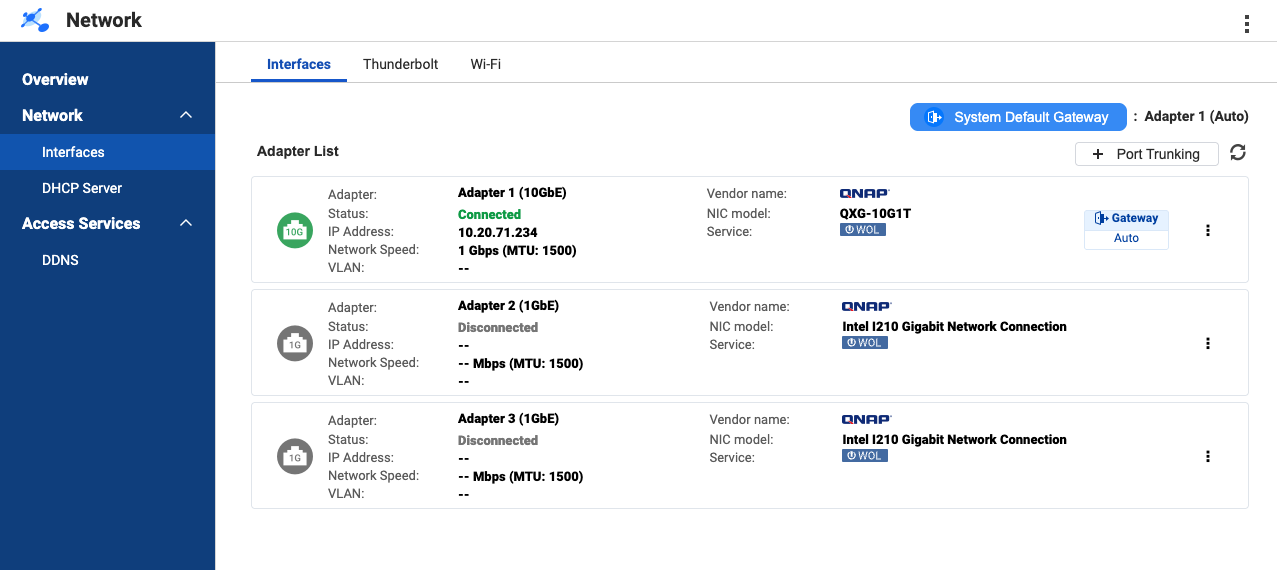Click Adapter 3 Intel I210 NIC model
Screen dimensions: 1277x570
[x=955, y=439]
